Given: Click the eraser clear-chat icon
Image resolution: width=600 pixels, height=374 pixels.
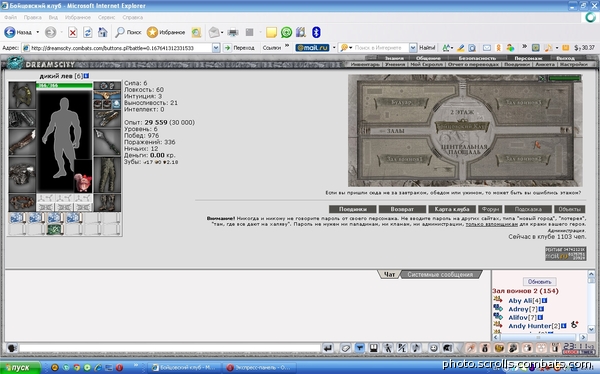Looking at the screenshot, I should click(x=345, y=348).
